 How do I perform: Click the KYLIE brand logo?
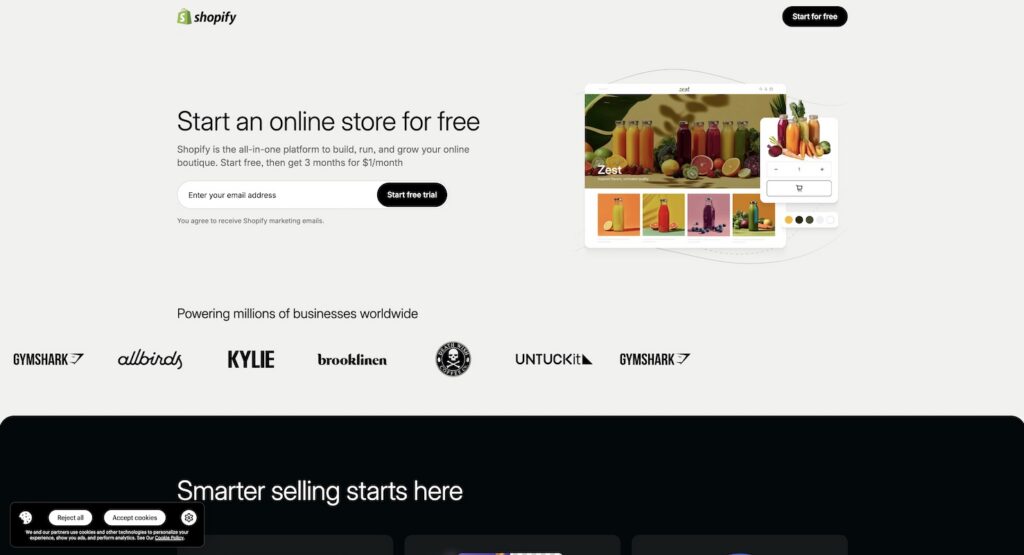pyautogui.click(x=251, y=359)
